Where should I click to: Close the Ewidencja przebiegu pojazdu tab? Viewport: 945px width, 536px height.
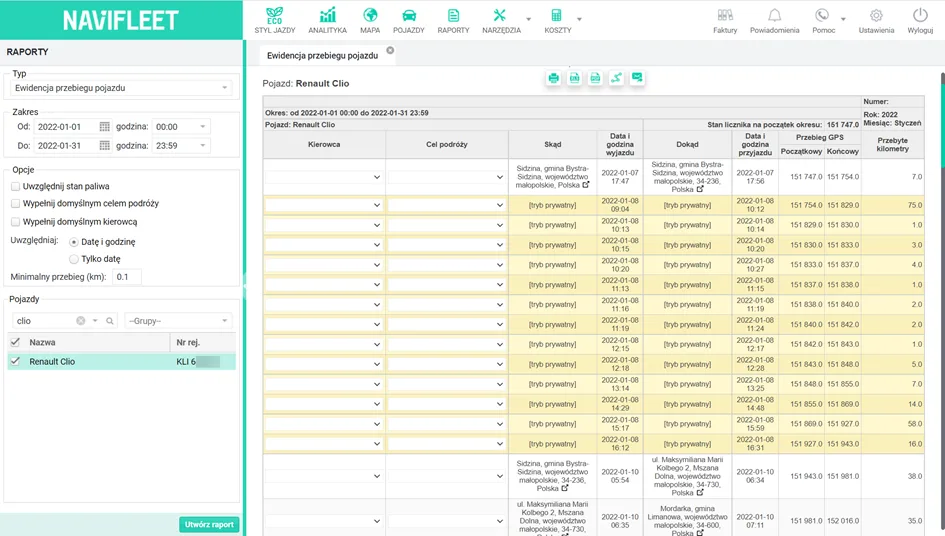click(x=391, y=51)
